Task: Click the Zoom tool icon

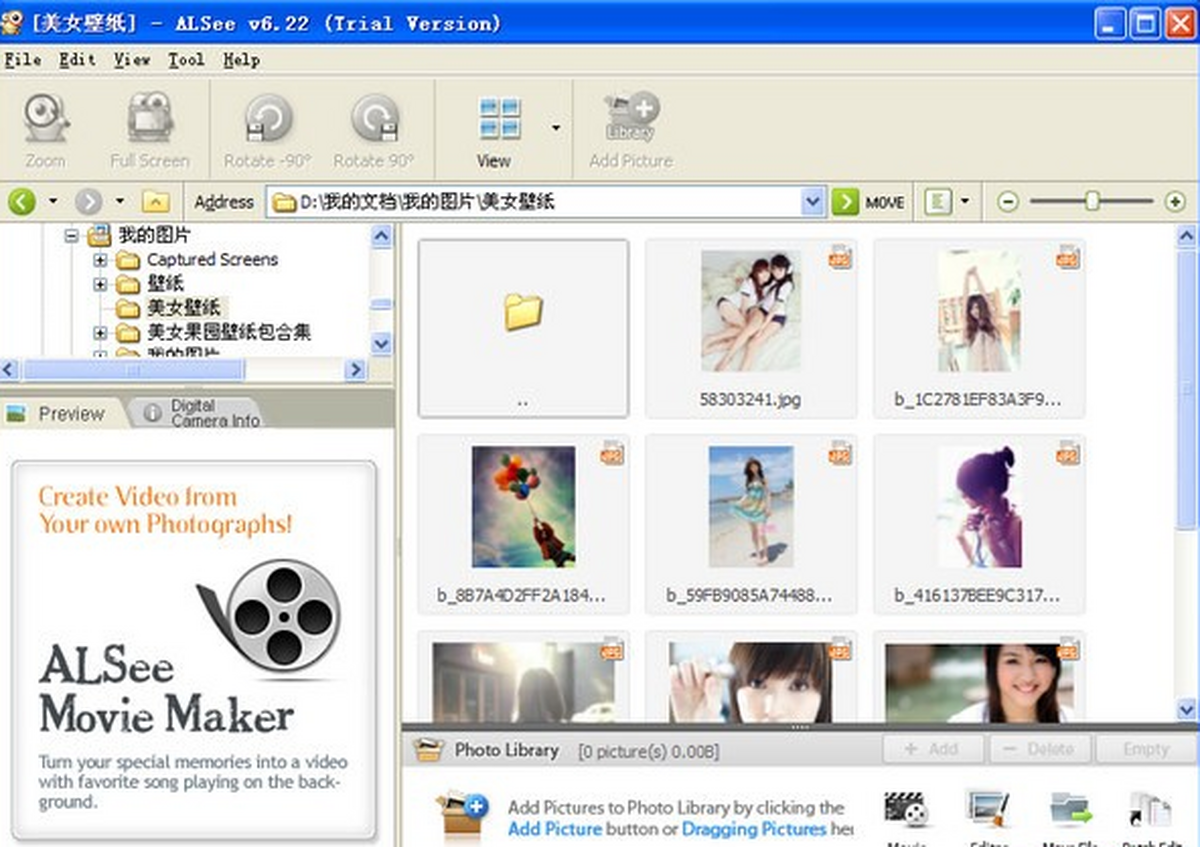Action: (x=46, y=120)
